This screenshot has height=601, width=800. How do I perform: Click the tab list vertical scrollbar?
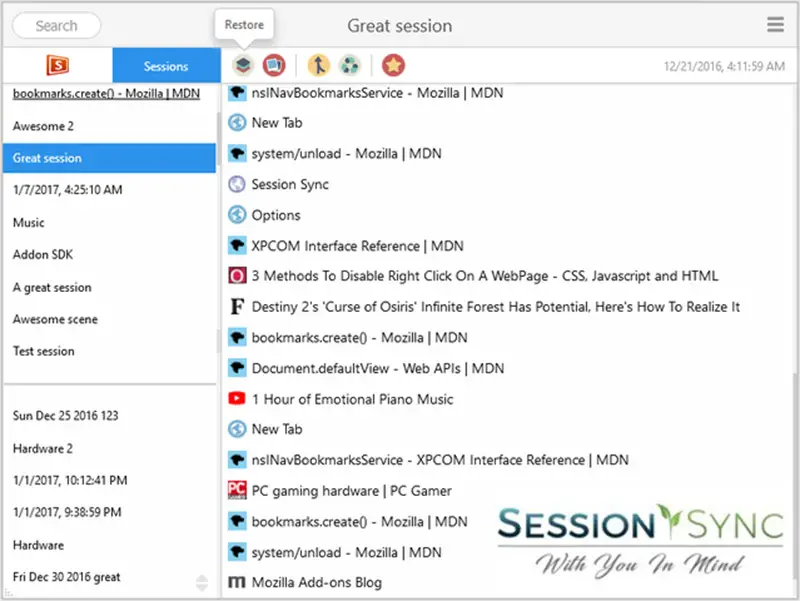794,450
